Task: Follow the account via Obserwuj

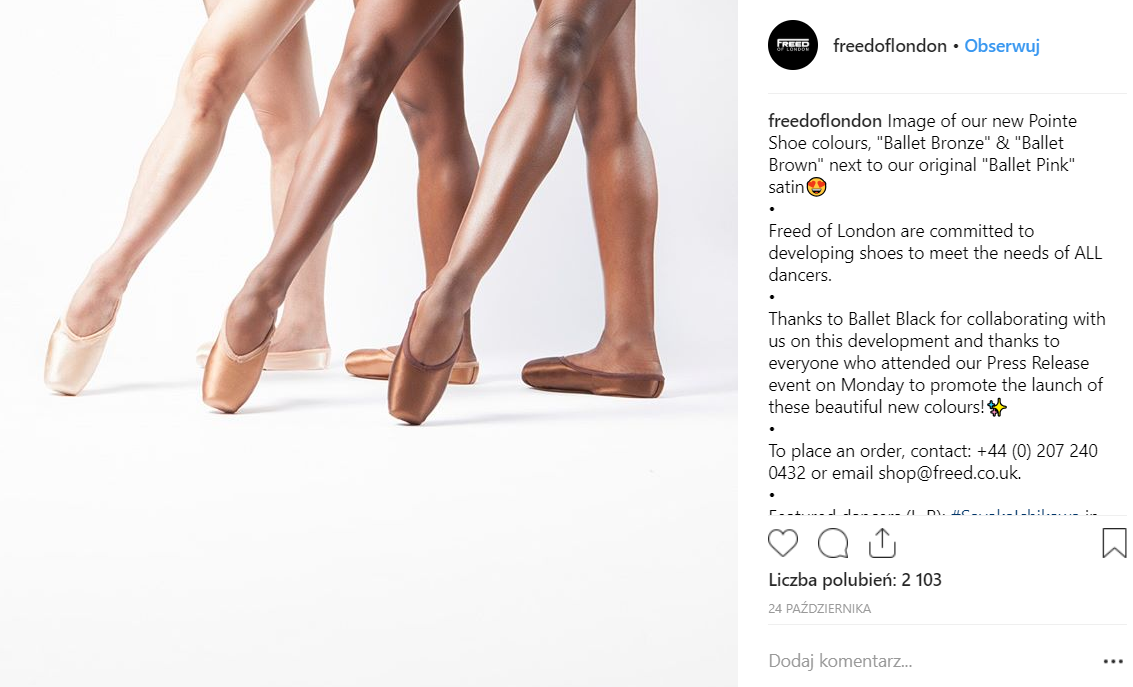Action: 1001,46
